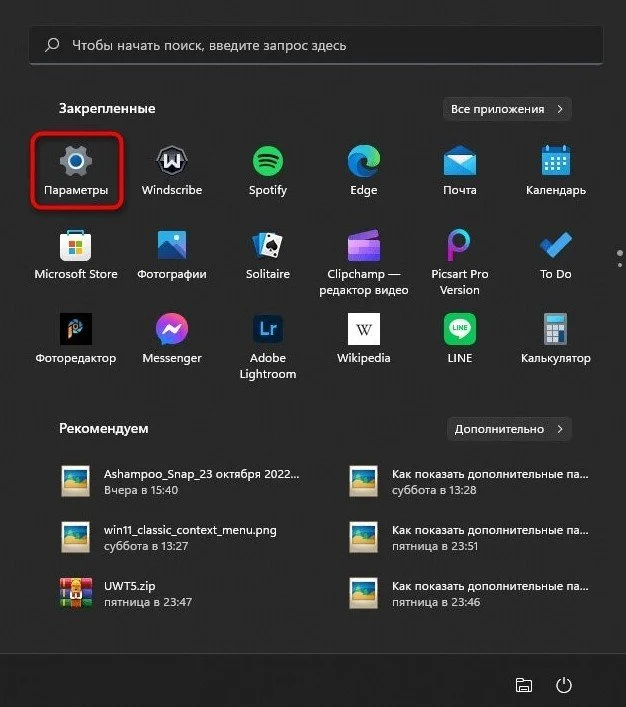This screenshot has width=626, height=707.
Task: Open the file dated пятница в 23:51
Action: pos(469,537)
